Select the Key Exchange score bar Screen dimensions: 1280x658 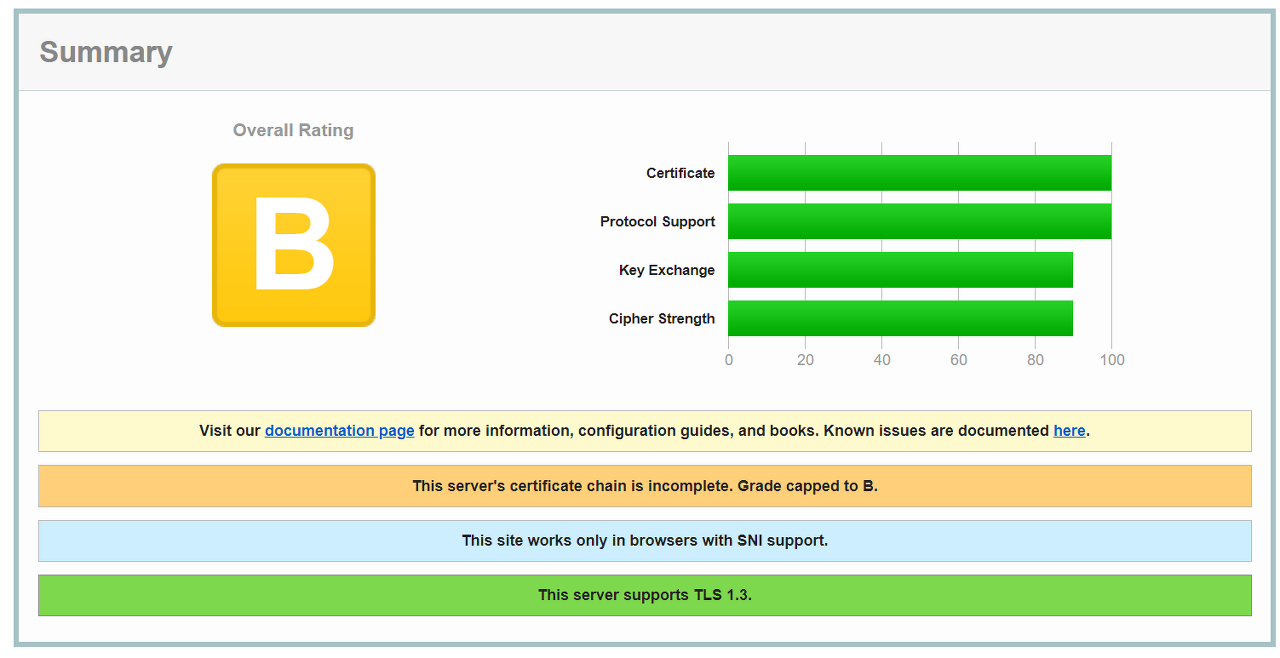[x=900, y=270]
